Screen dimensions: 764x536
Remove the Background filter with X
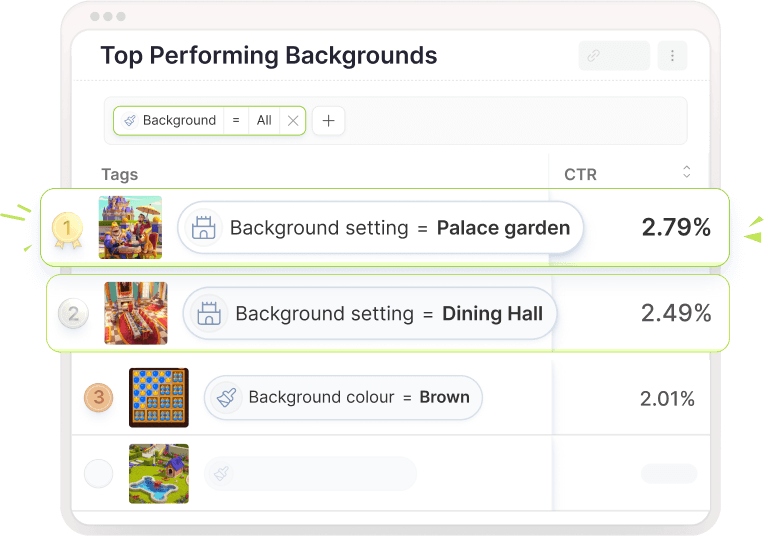293,120
